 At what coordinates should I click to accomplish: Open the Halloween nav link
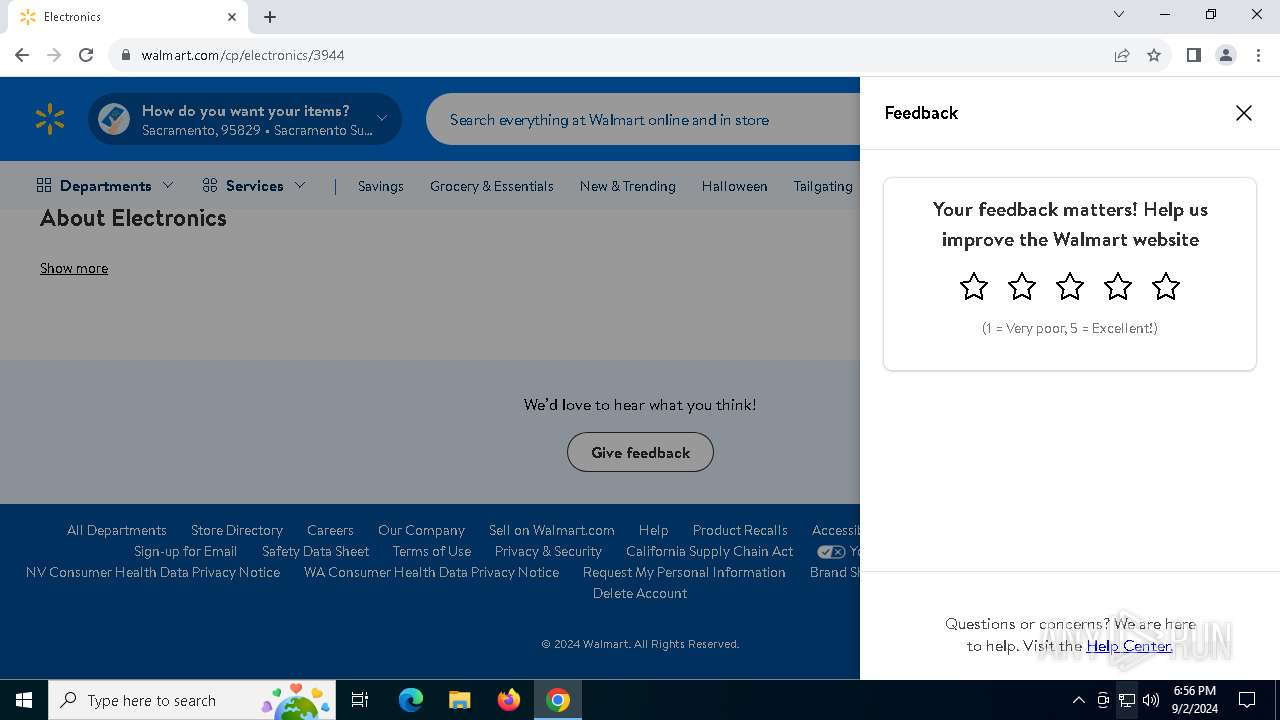click(x=735, y=186)
